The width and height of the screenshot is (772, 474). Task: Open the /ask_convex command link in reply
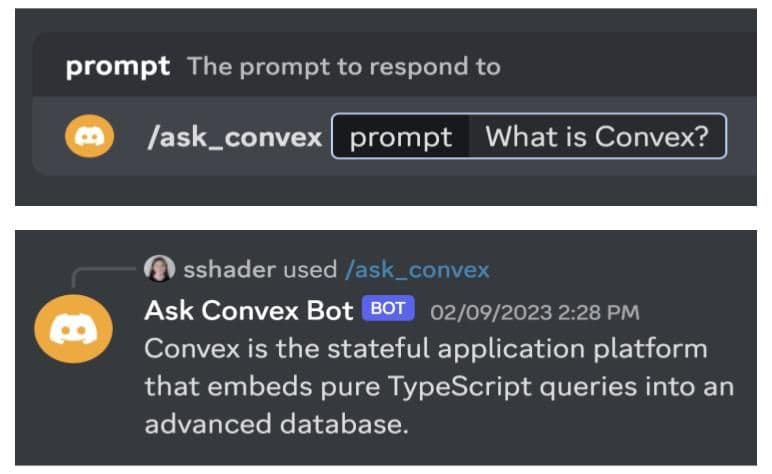[x=417, y=269]
